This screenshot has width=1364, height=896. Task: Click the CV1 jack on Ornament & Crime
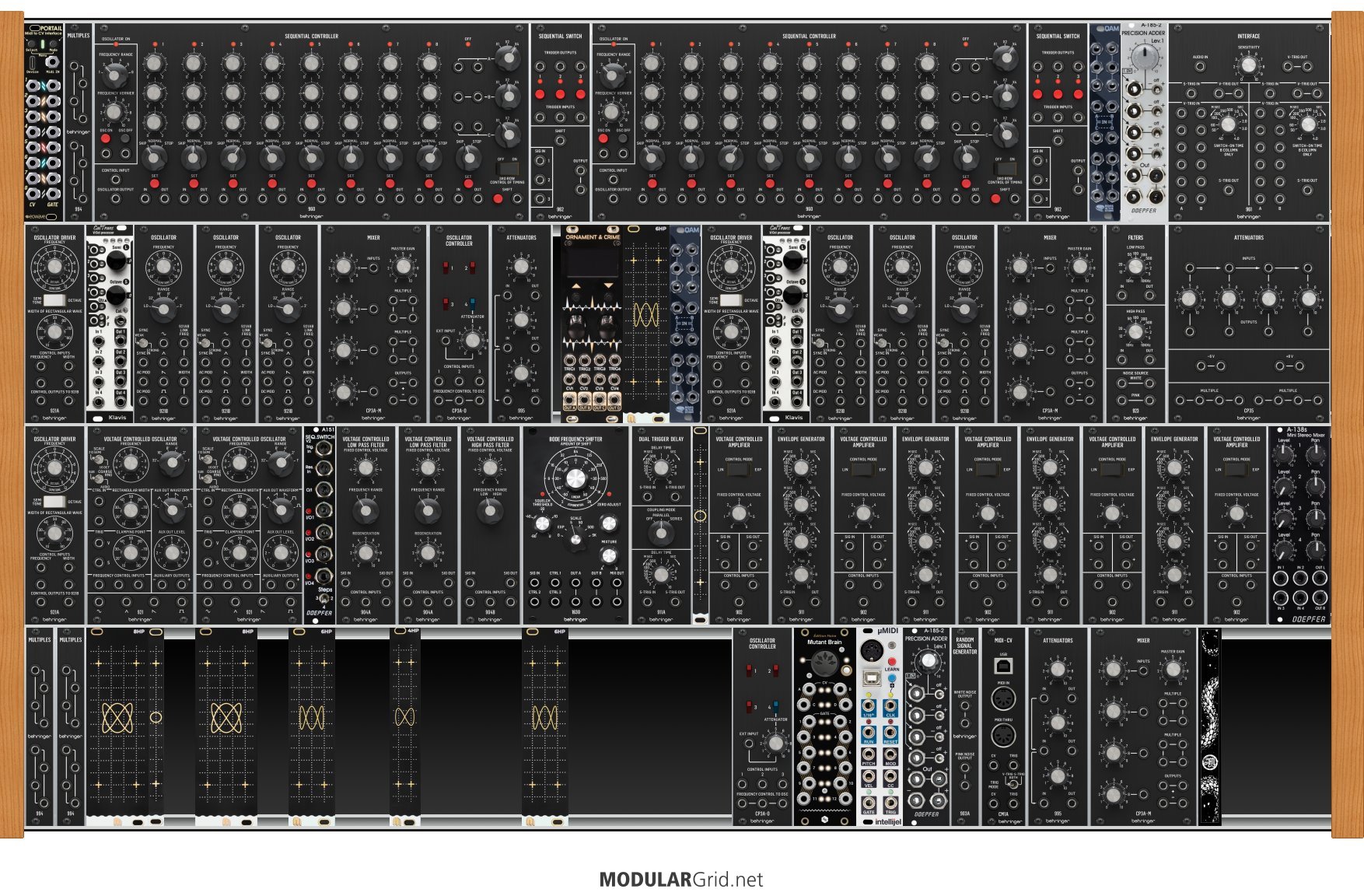[570, 379]
